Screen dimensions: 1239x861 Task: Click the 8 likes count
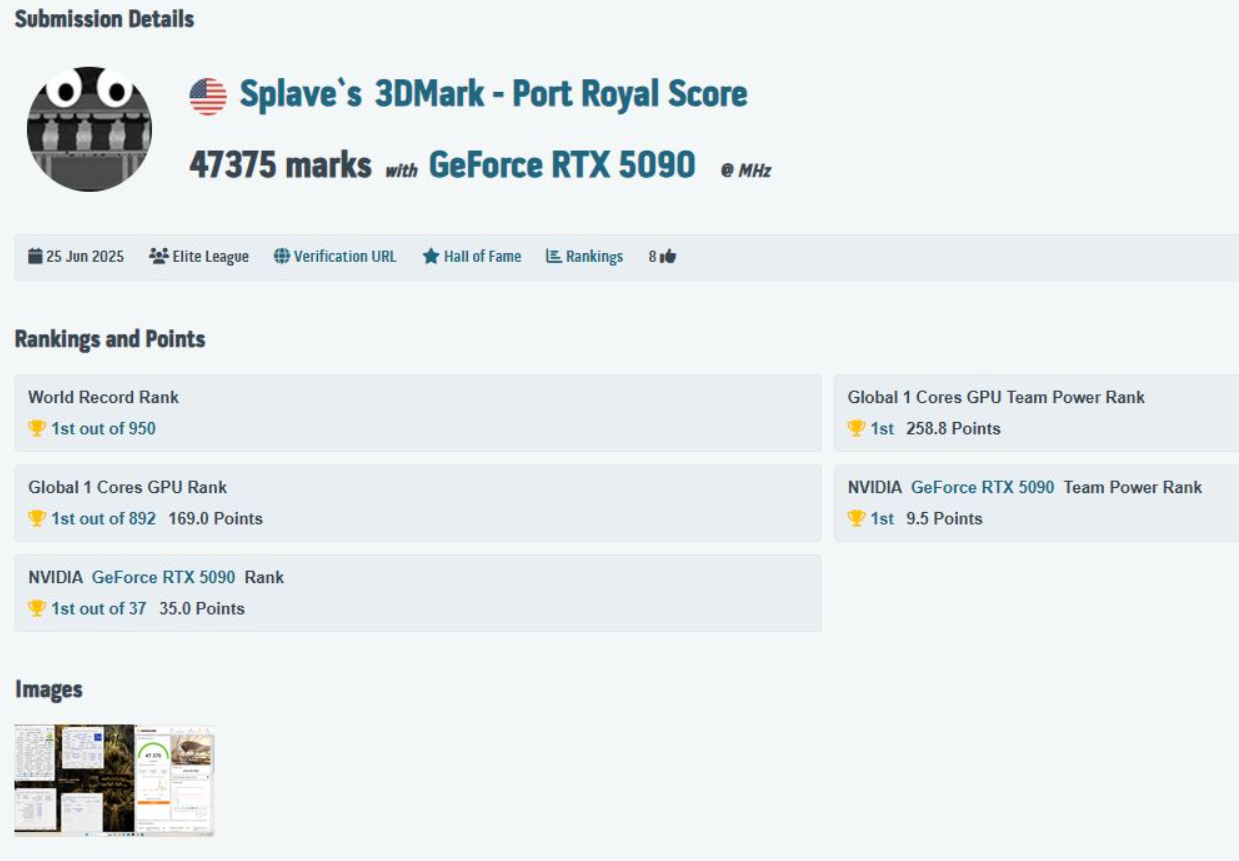(x=652, y=256)
